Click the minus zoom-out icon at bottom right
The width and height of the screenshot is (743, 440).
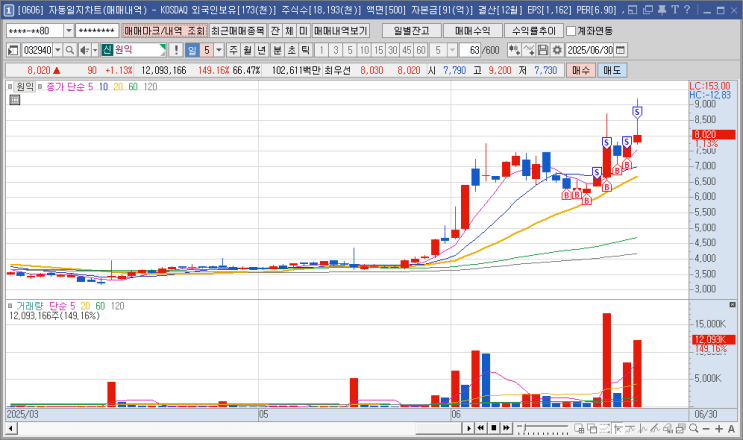click(x=706, y=429)
